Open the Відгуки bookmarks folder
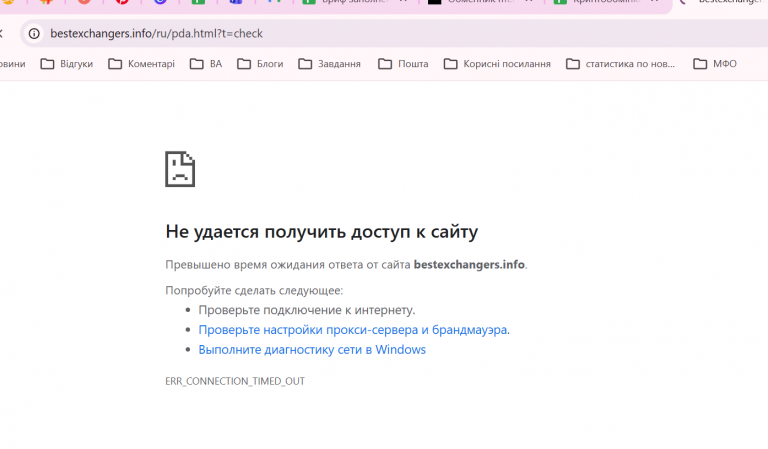768x449 pixels. (x=67, y=64)
